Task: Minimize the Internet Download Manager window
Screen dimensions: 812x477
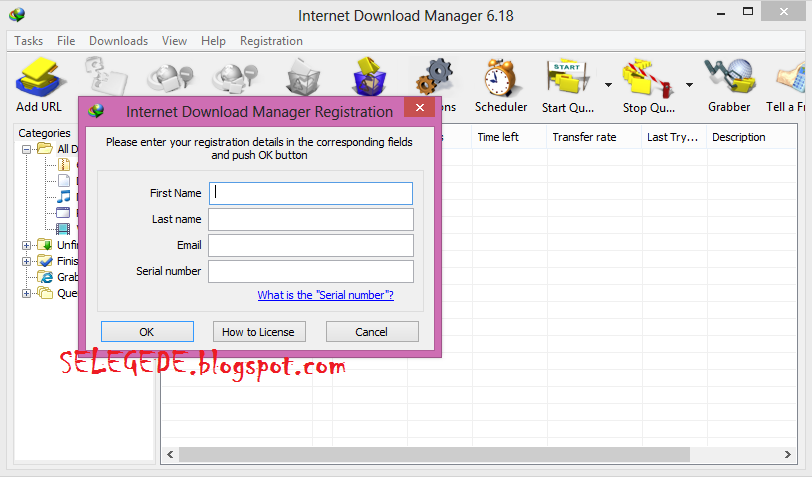Action: [720, 12]
